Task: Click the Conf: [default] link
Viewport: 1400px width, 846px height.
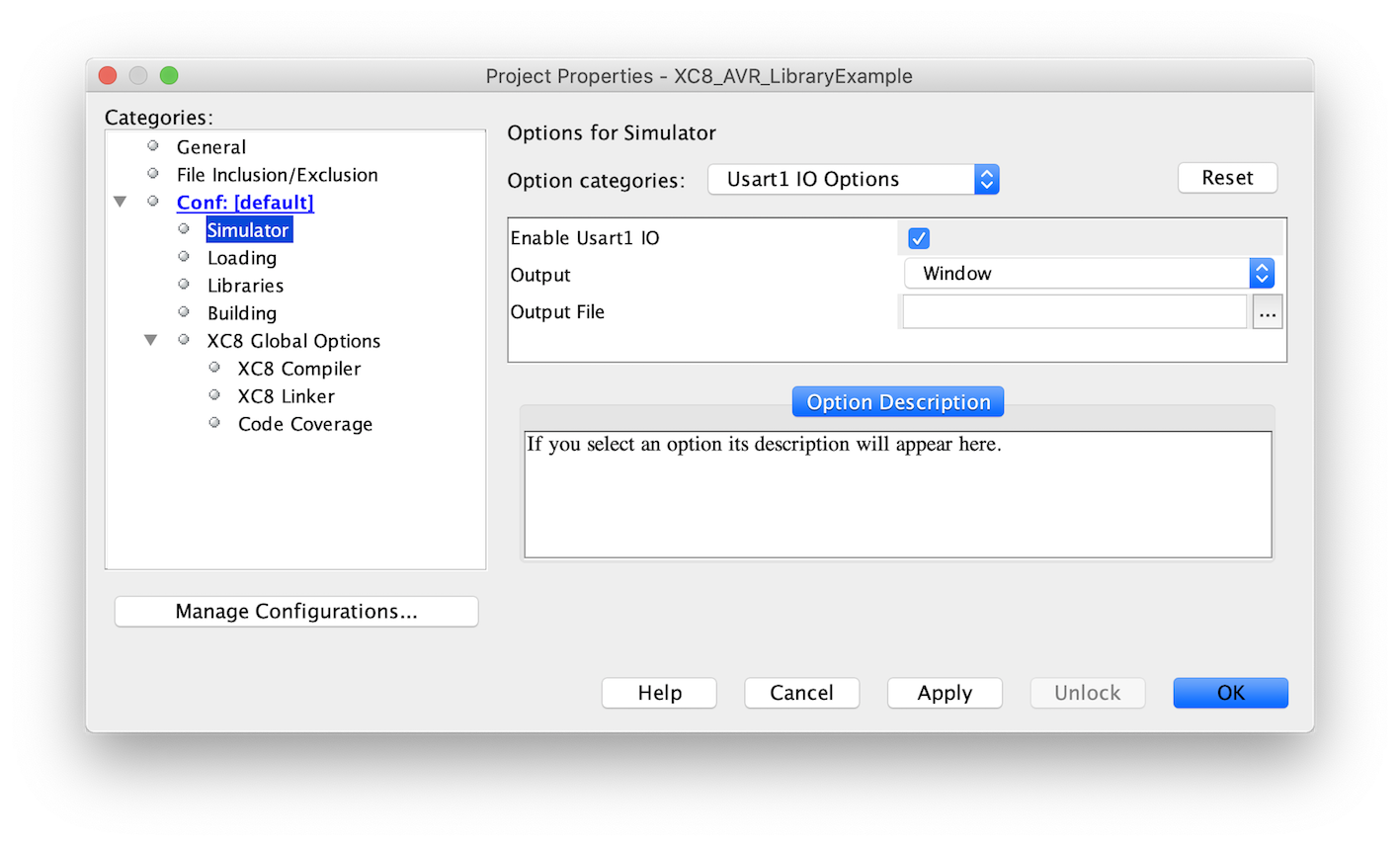Action: click(245, 203)
